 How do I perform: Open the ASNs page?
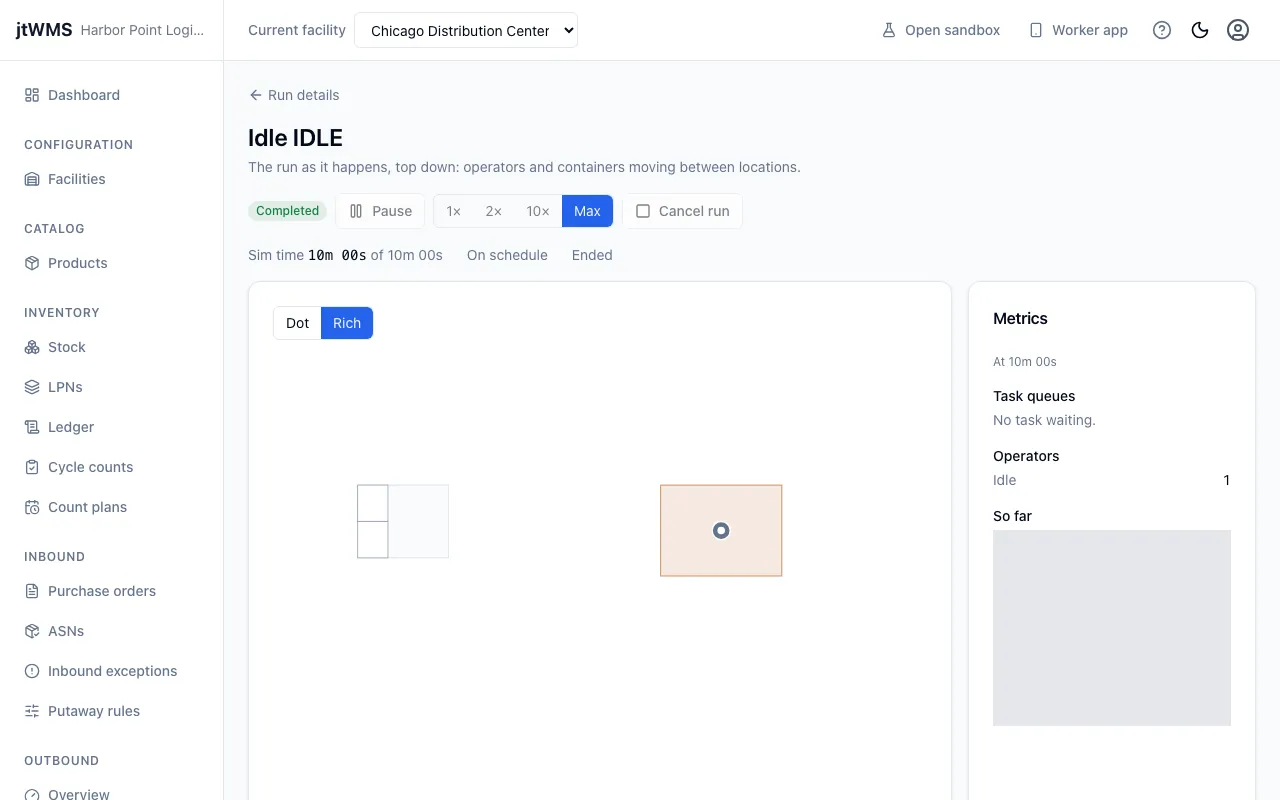click(x=111, y=631)
